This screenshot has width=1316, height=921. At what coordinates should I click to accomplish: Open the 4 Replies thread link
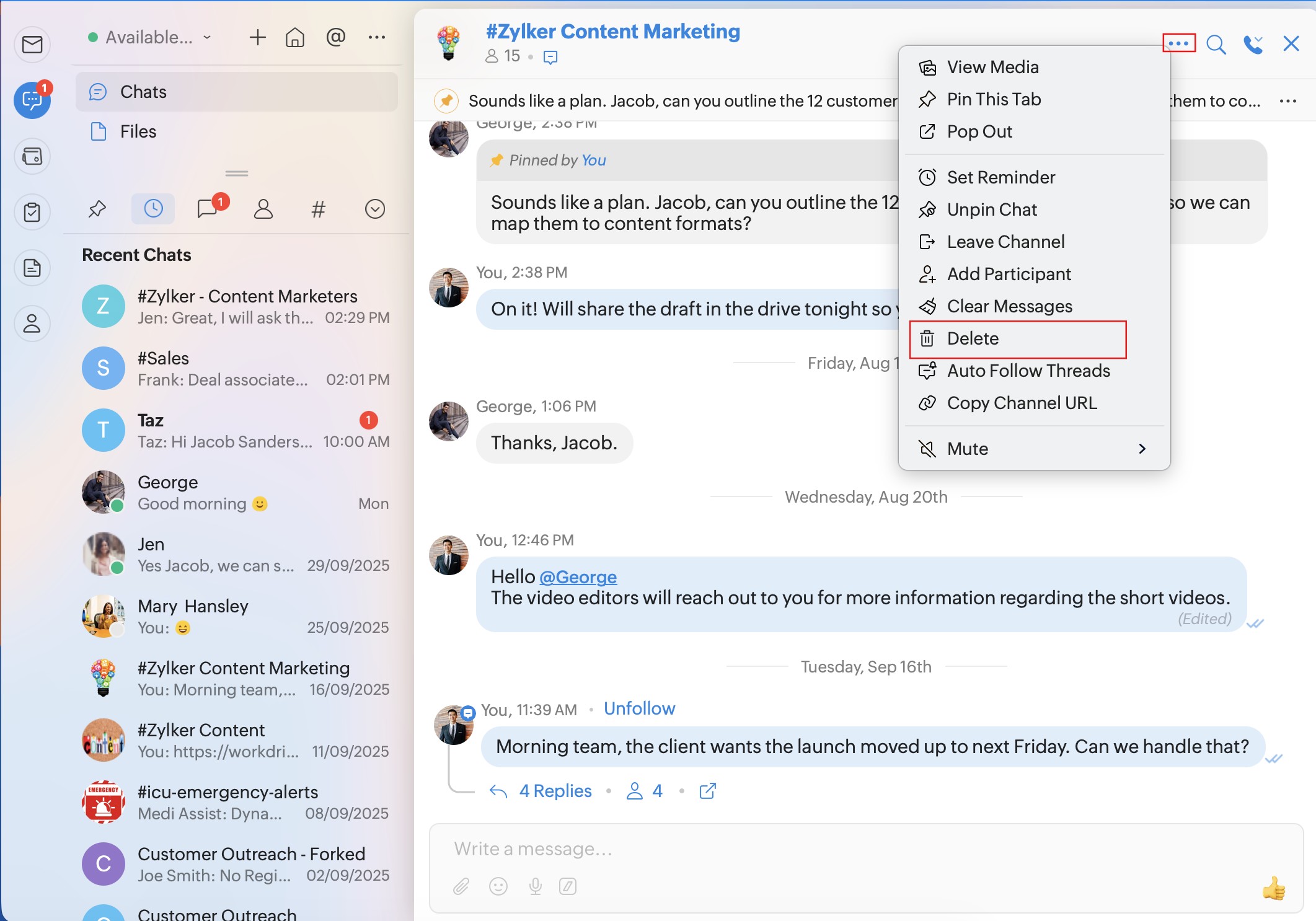[x=555, y=791]
